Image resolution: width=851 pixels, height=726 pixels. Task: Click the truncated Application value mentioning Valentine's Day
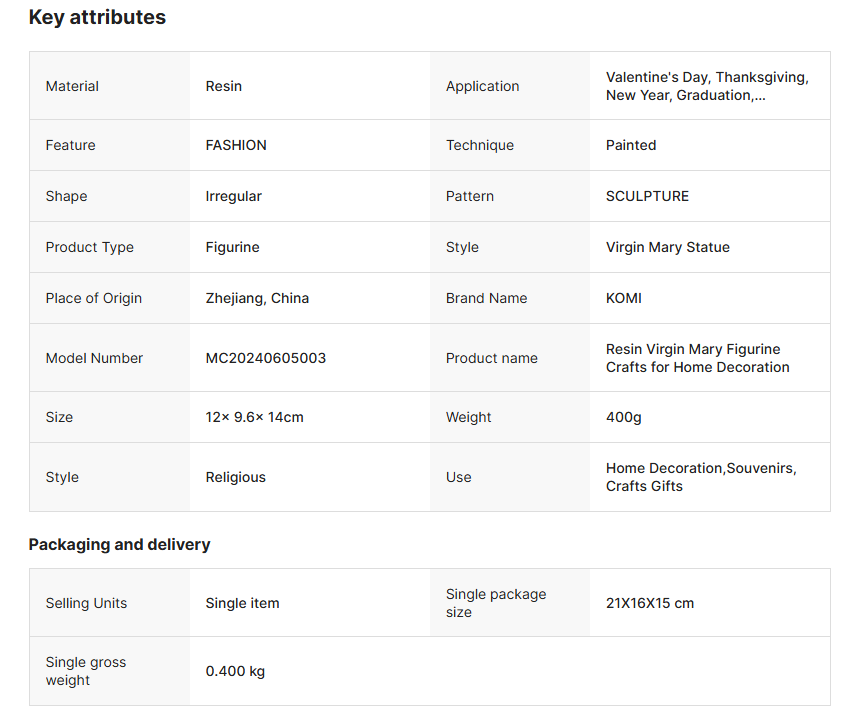tap(707, 86)
